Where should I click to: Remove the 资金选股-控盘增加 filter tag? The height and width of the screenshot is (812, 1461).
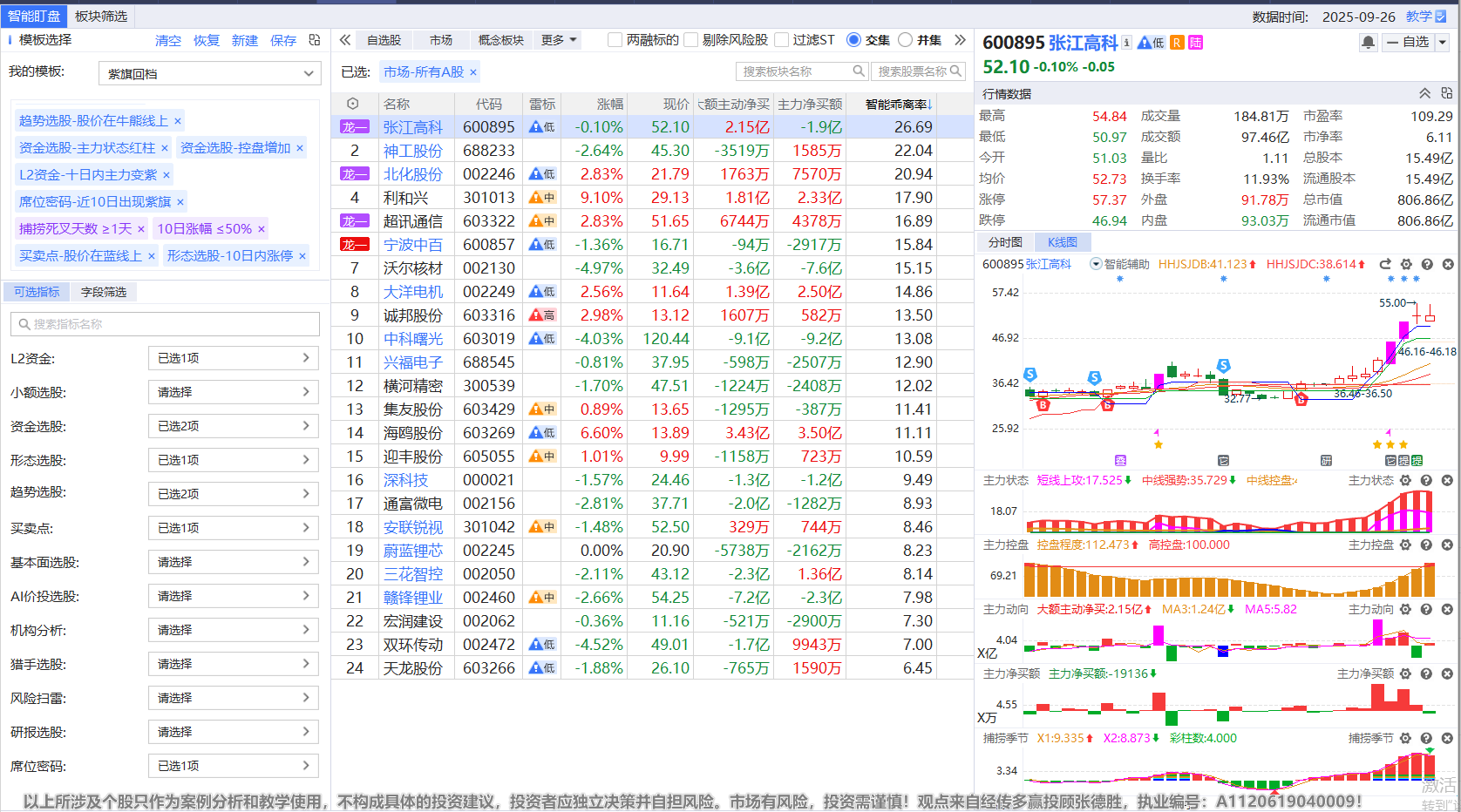(300, 148)
